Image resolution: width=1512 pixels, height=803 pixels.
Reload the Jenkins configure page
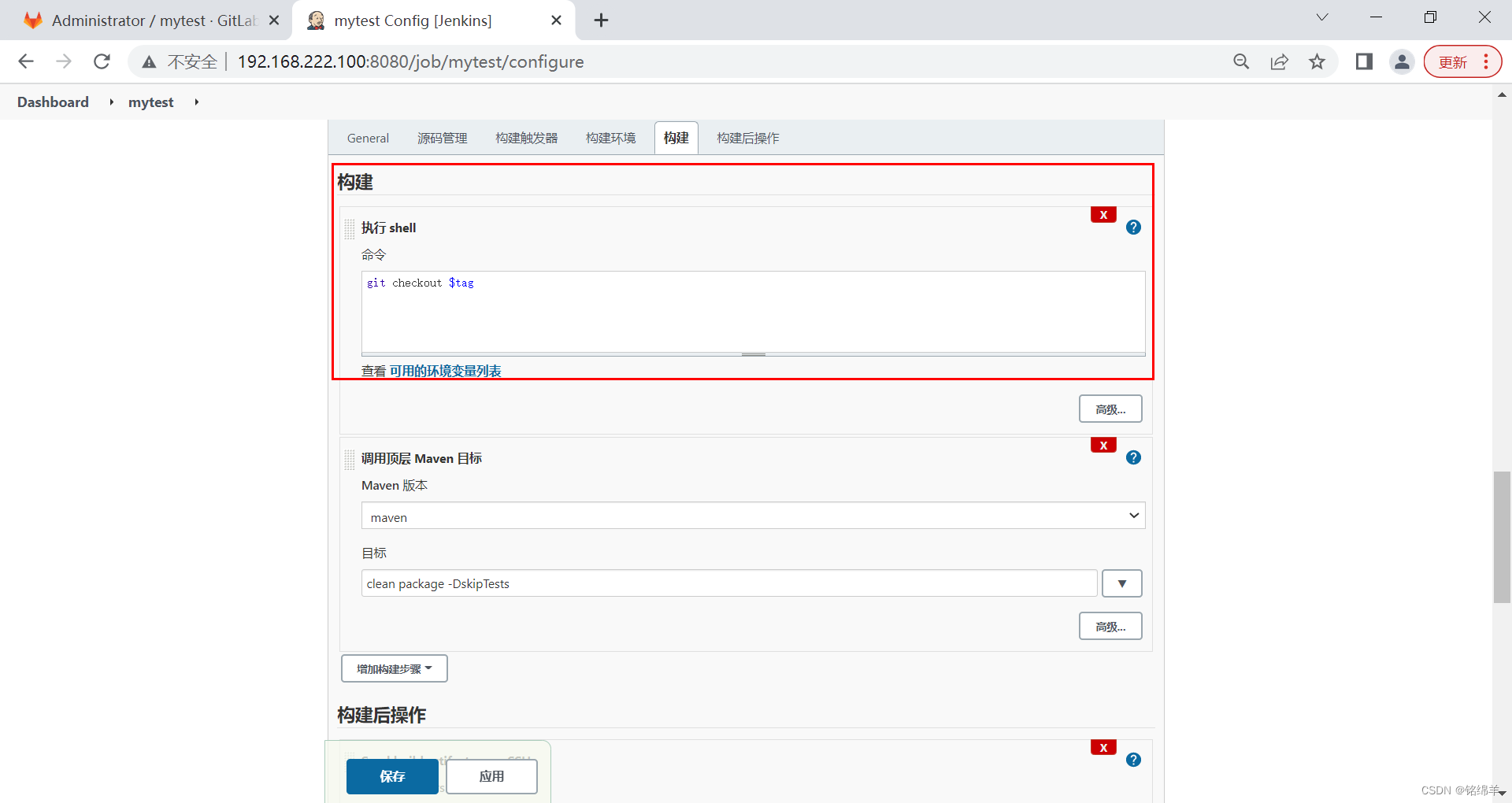click(x=102, y=61)
